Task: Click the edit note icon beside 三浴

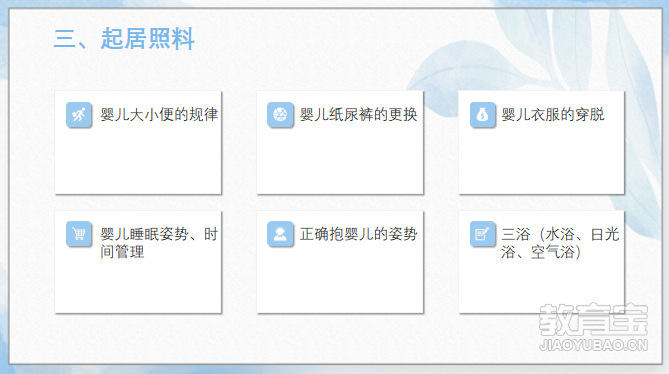Action: [483, 234]
